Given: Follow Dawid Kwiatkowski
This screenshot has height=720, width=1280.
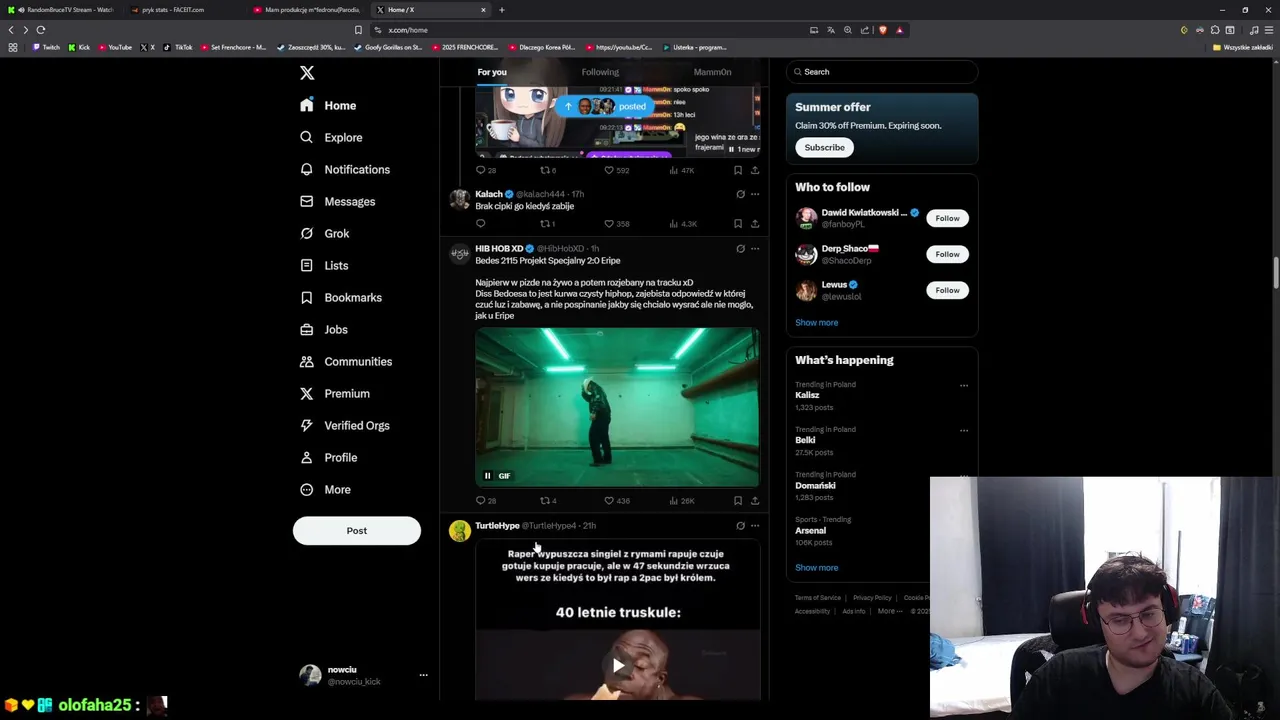Looking at the screenshot, I should pos(947,218).
